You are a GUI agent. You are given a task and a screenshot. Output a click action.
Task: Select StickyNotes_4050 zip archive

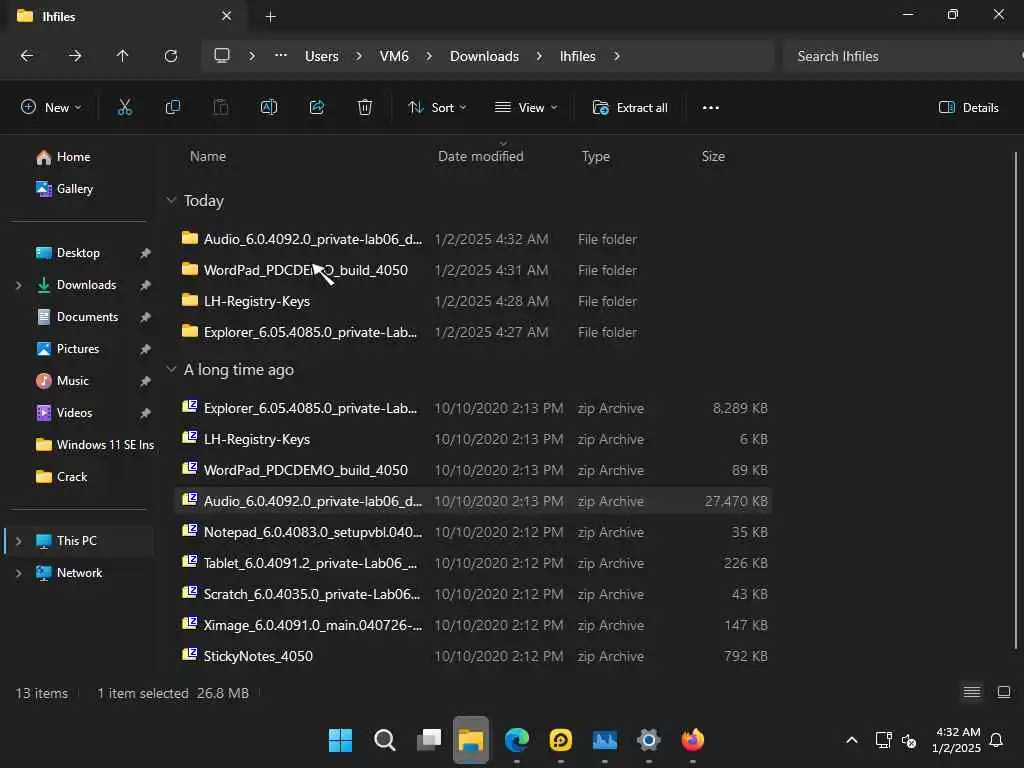(x=473, y=656)
